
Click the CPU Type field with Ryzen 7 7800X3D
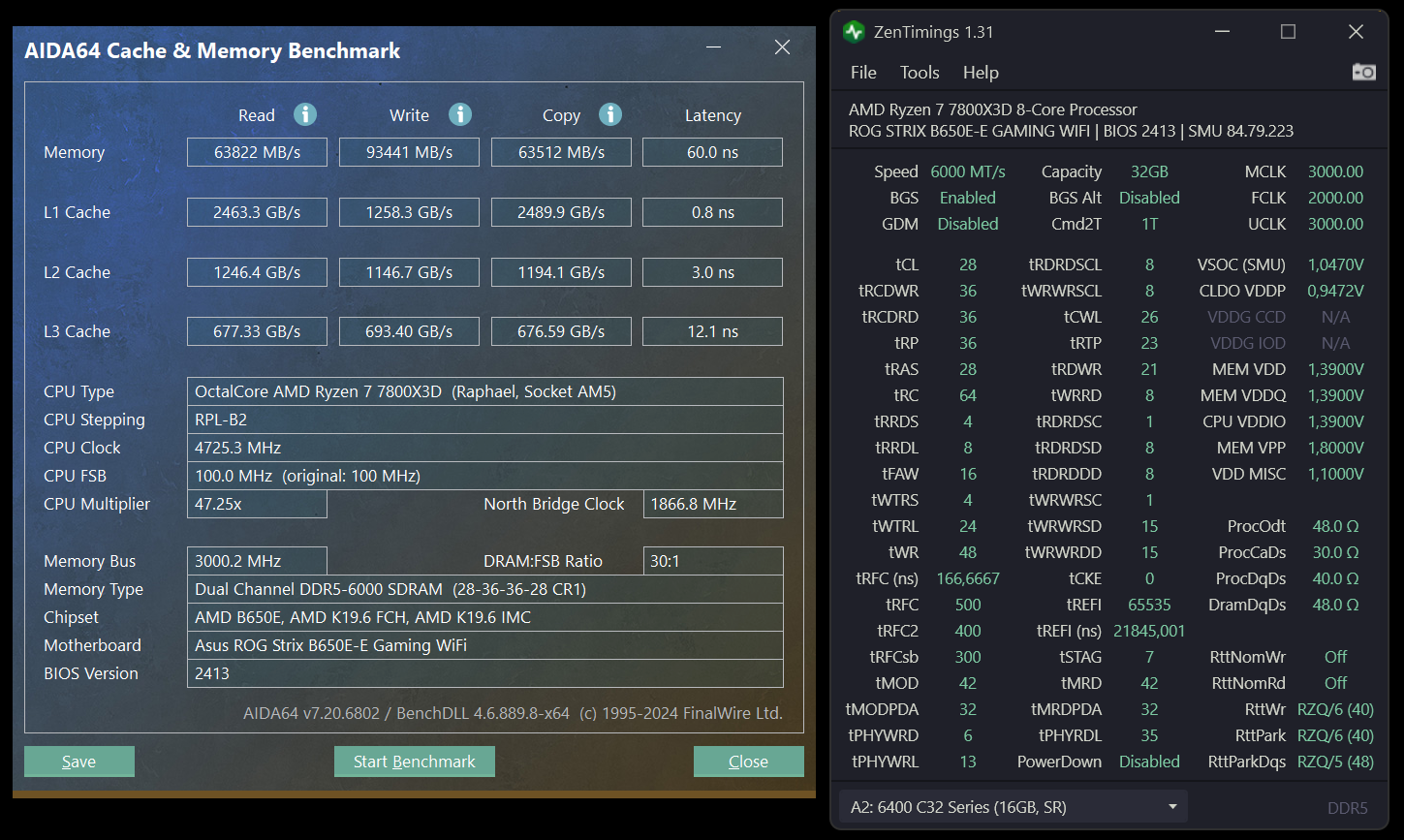point(484,391)
